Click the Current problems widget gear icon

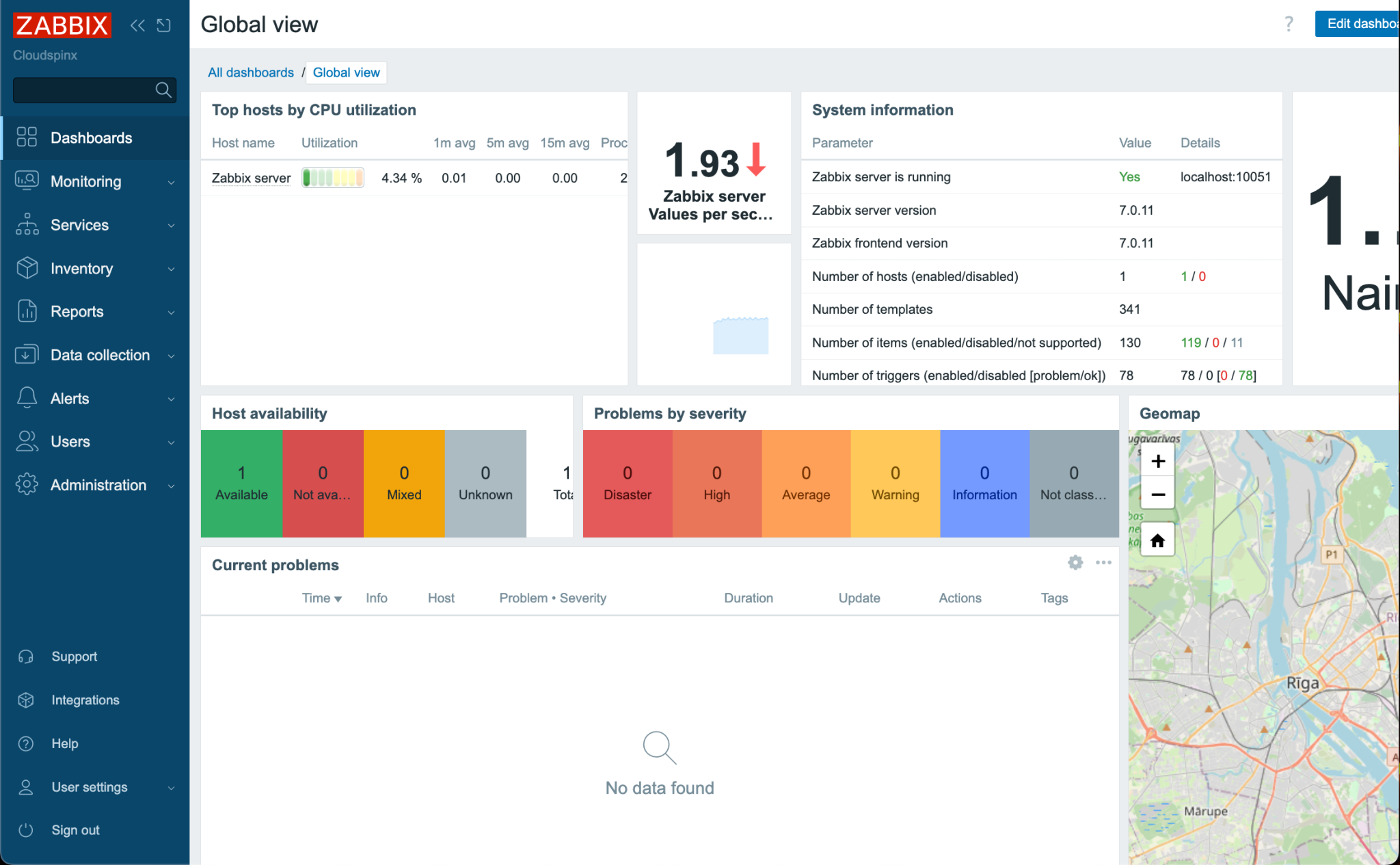[x=1075, y=563]
